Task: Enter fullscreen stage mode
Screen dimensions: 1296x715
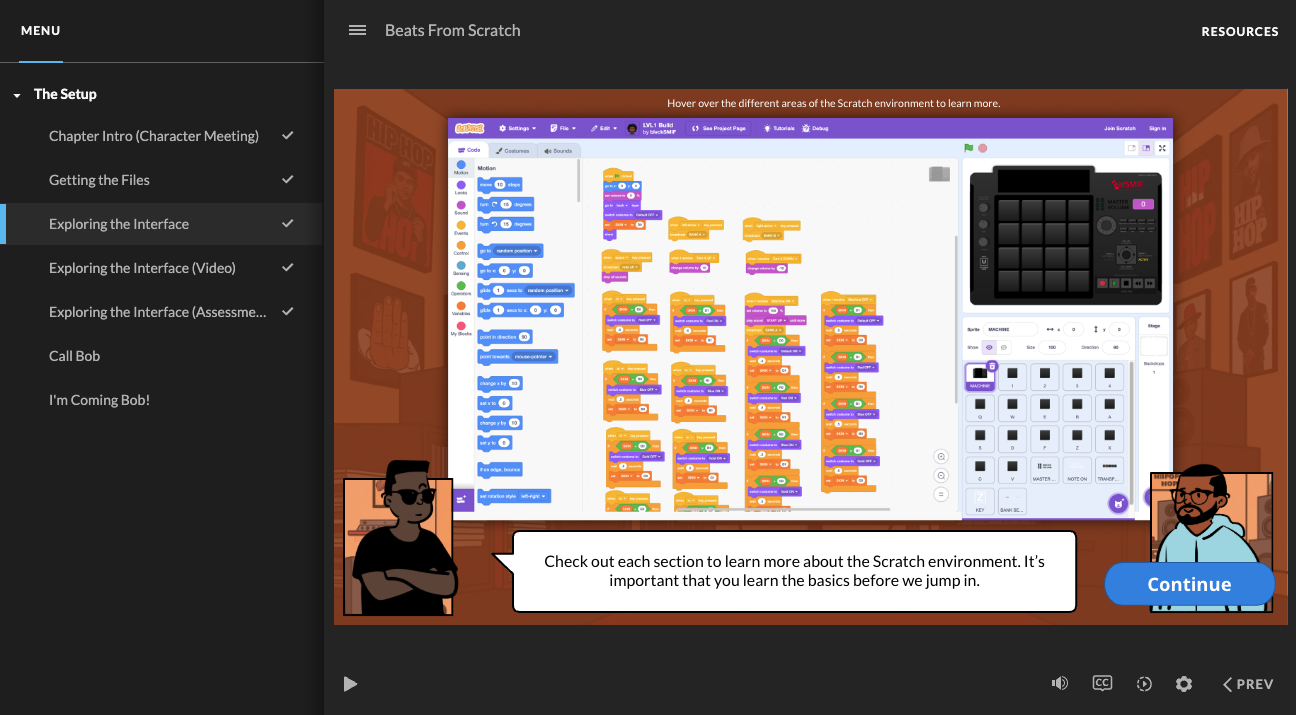Action: (1162, 148)
